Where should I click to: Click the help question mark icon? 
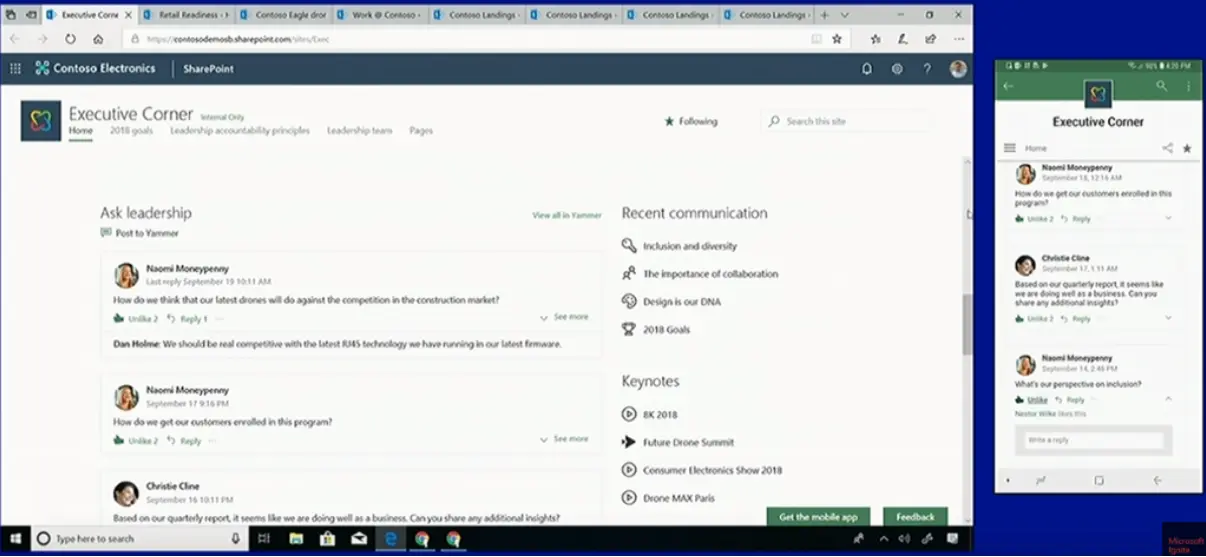927,69
